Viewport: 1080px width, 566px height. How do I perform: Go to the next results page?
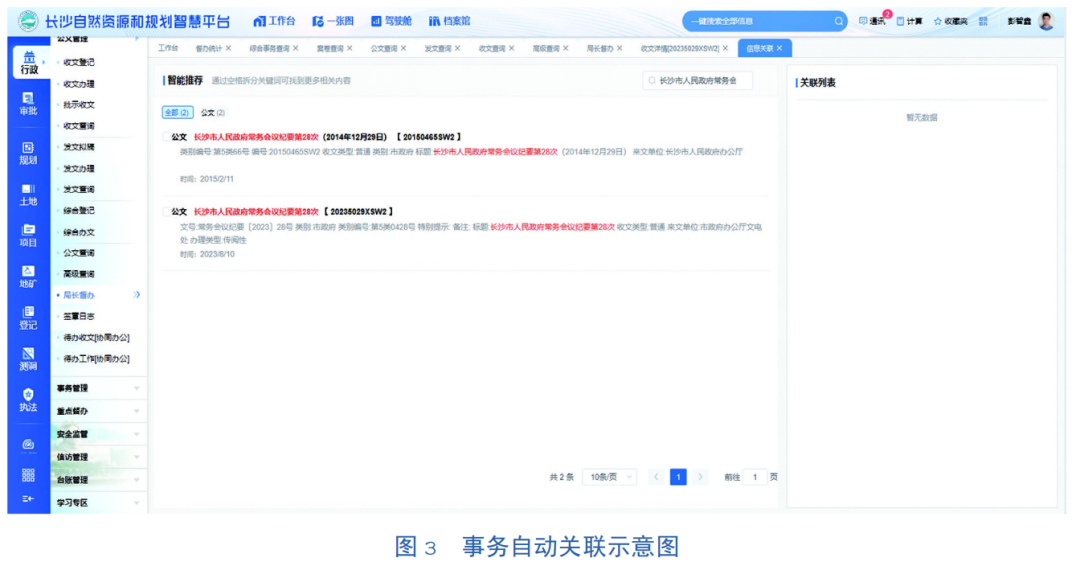click(700, 476)
